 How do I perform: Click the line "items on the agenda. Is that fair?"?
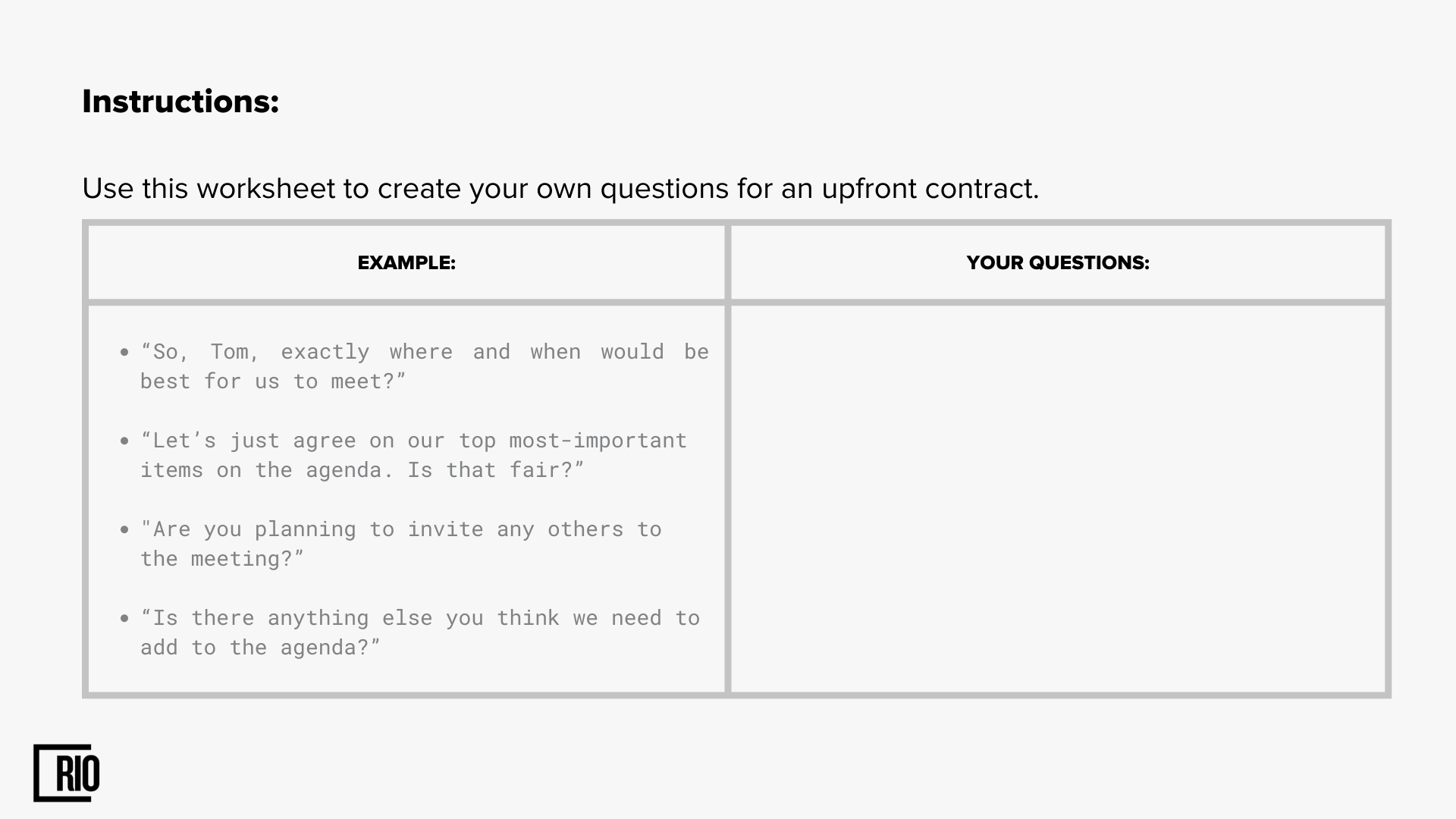(362, 470)
